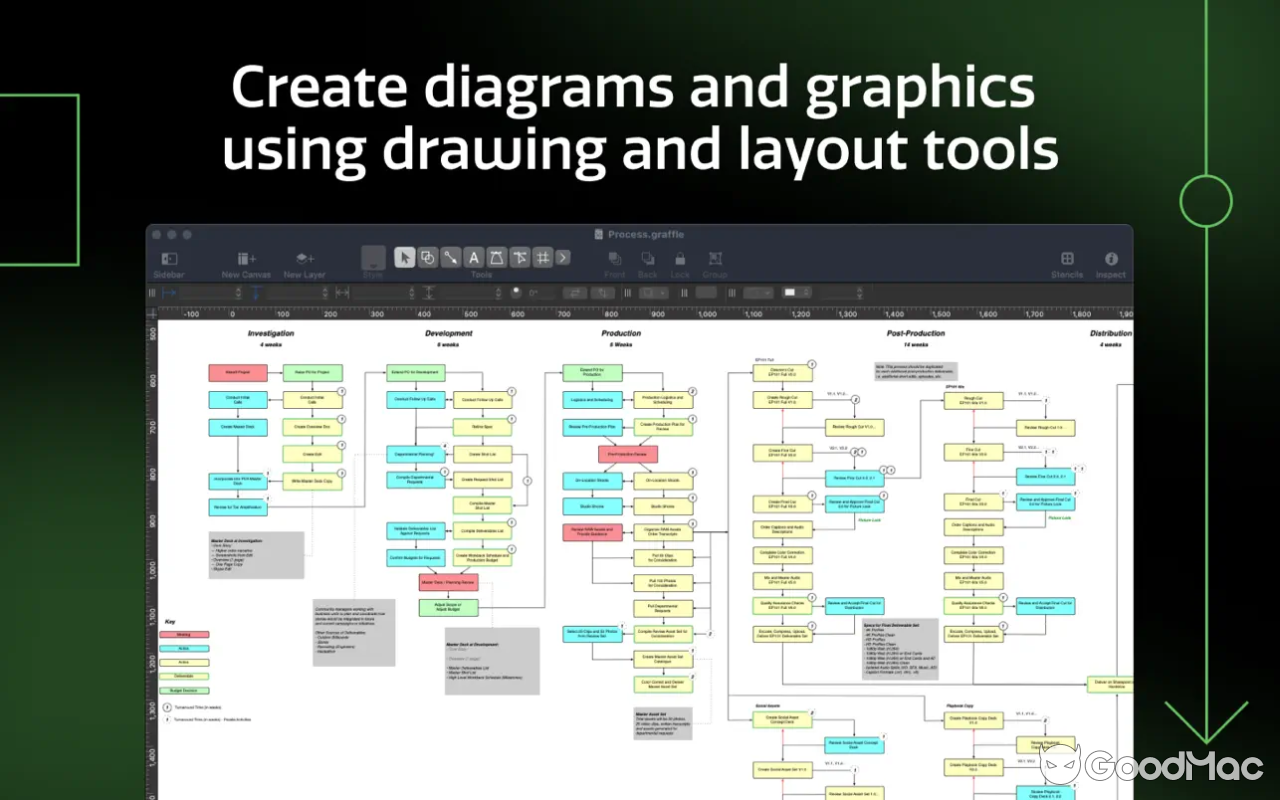Flip the selection horizontally
Image resolution: width=1280 pixels, height=800 pixels.
click(575, 292)
